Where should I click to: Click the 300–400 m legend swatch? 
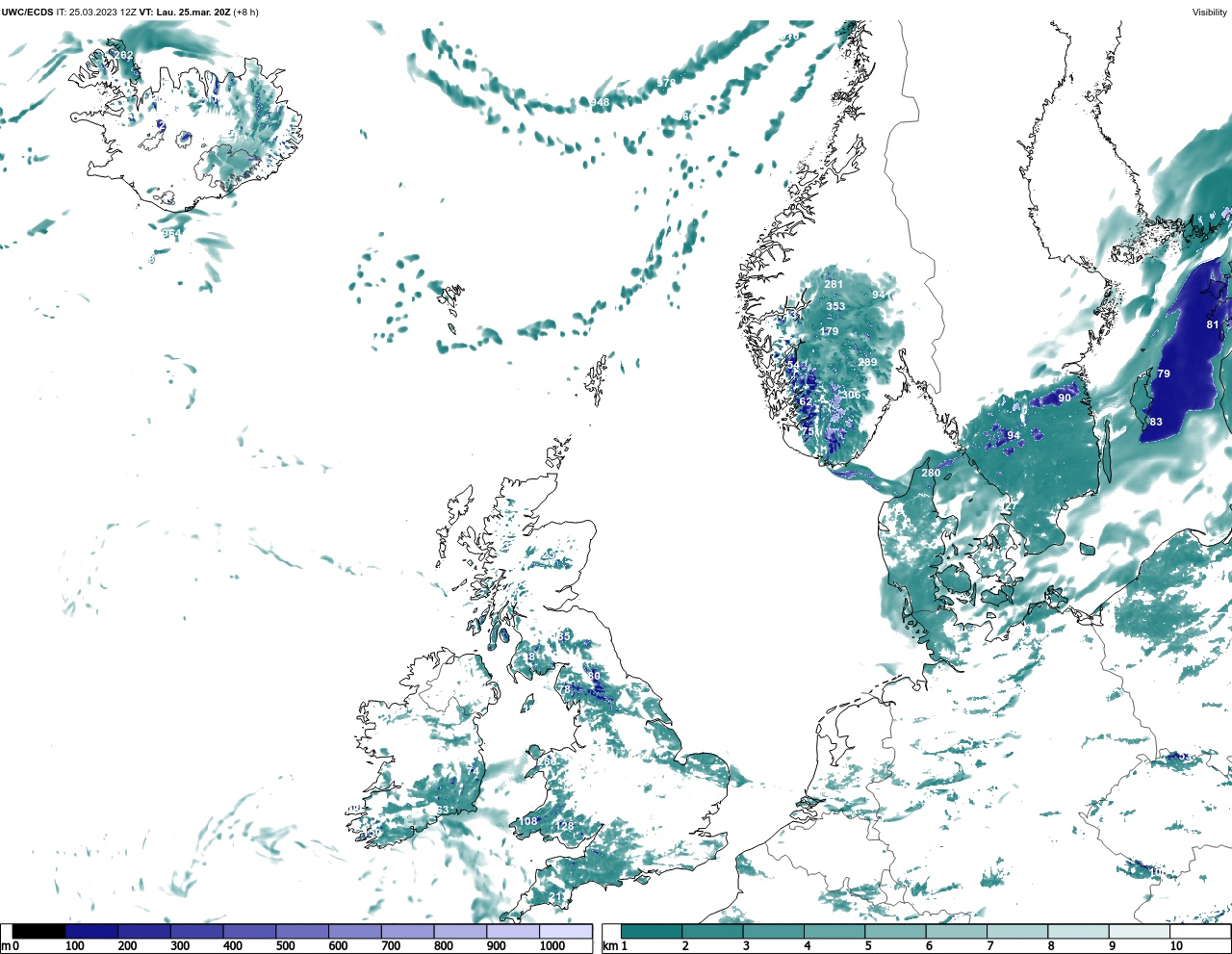point(196,932)
